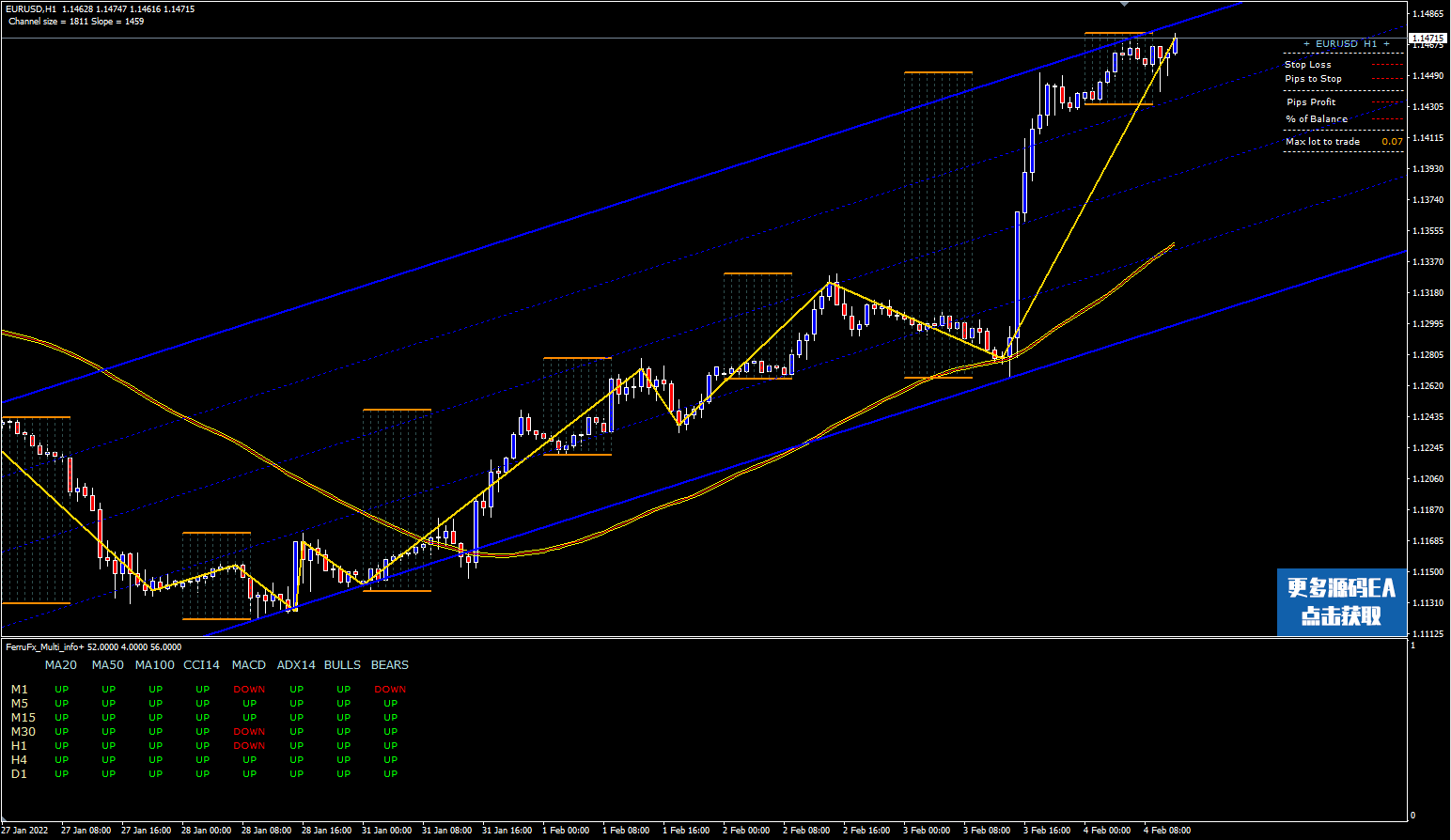The image size is (1451, 840).
Task: Click the FerruFx_Multi_info+ indicator title
Action: point(93,647)
